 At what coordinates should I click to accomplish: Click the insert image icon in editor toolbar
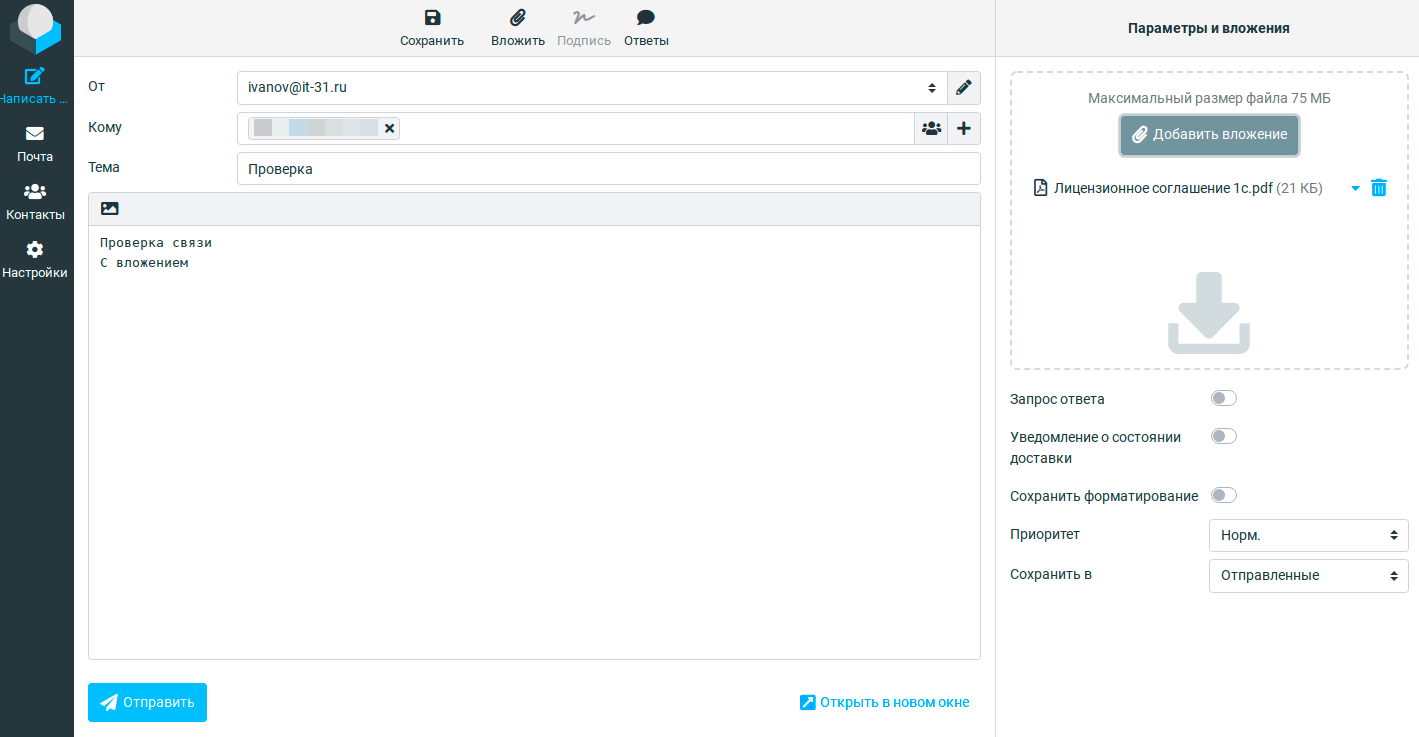110,209
